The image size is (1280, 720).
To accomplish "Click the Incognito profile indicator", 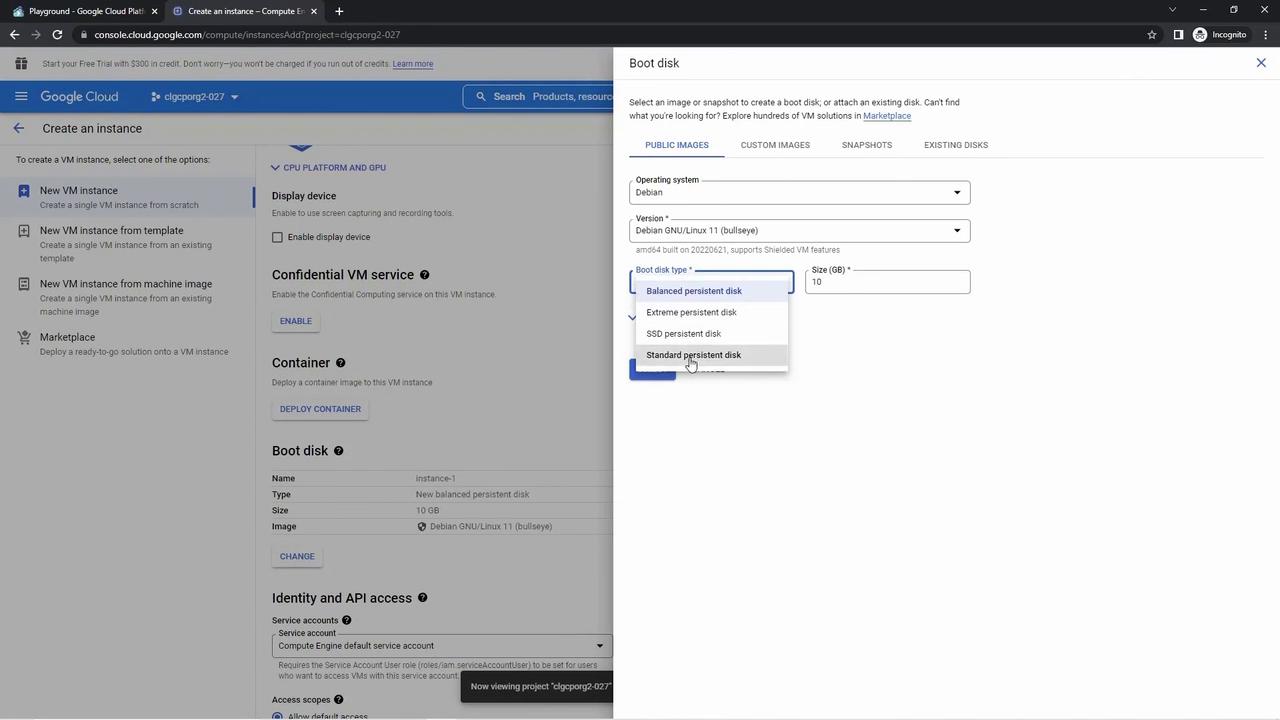I will click(x=1220, y=35).
